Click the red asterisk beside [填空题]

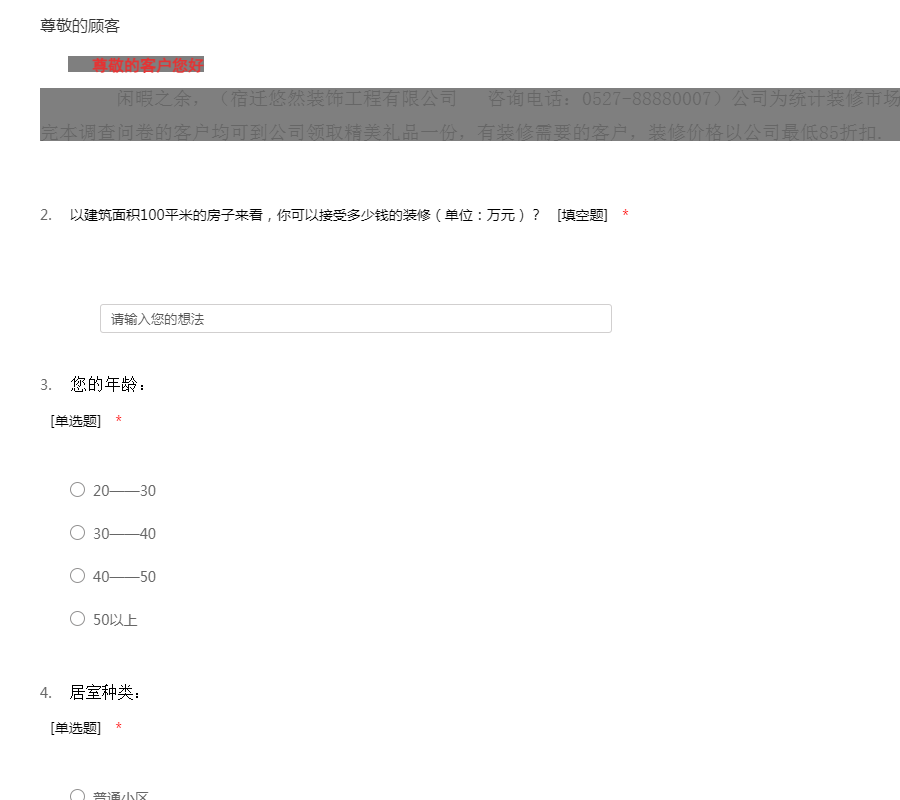coord(625,215)
